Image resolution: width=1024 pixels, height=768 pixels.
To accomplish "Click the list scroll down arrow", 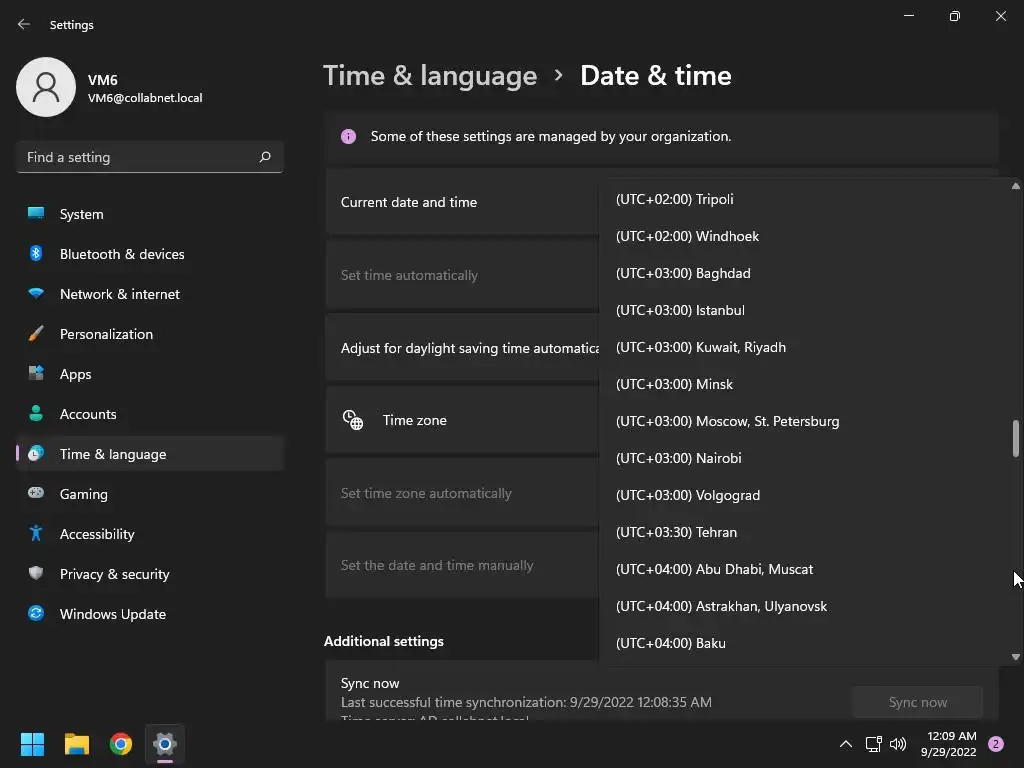I will [x=1016, y=657].
